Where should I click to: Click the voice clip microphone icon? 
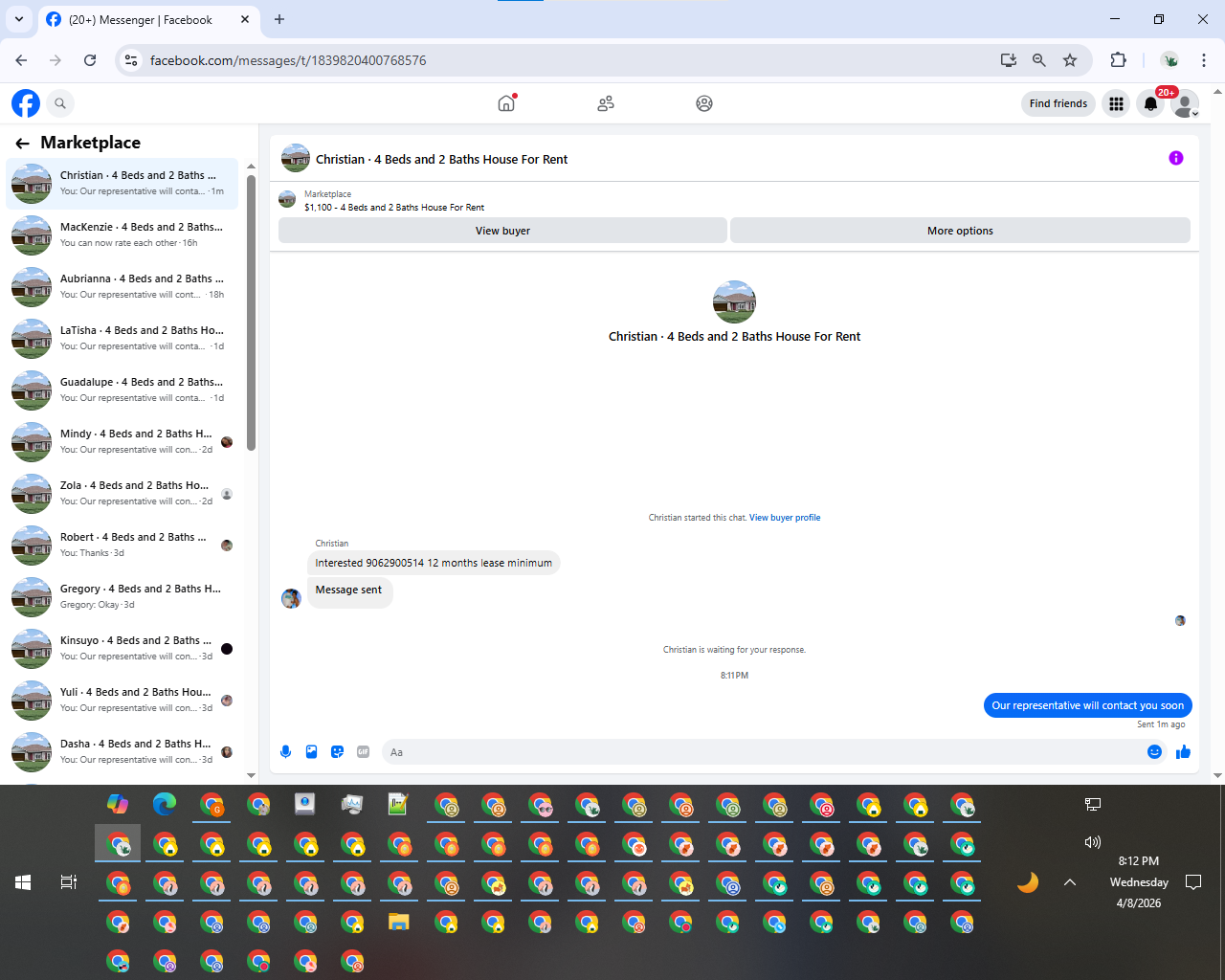click(285, 752)
